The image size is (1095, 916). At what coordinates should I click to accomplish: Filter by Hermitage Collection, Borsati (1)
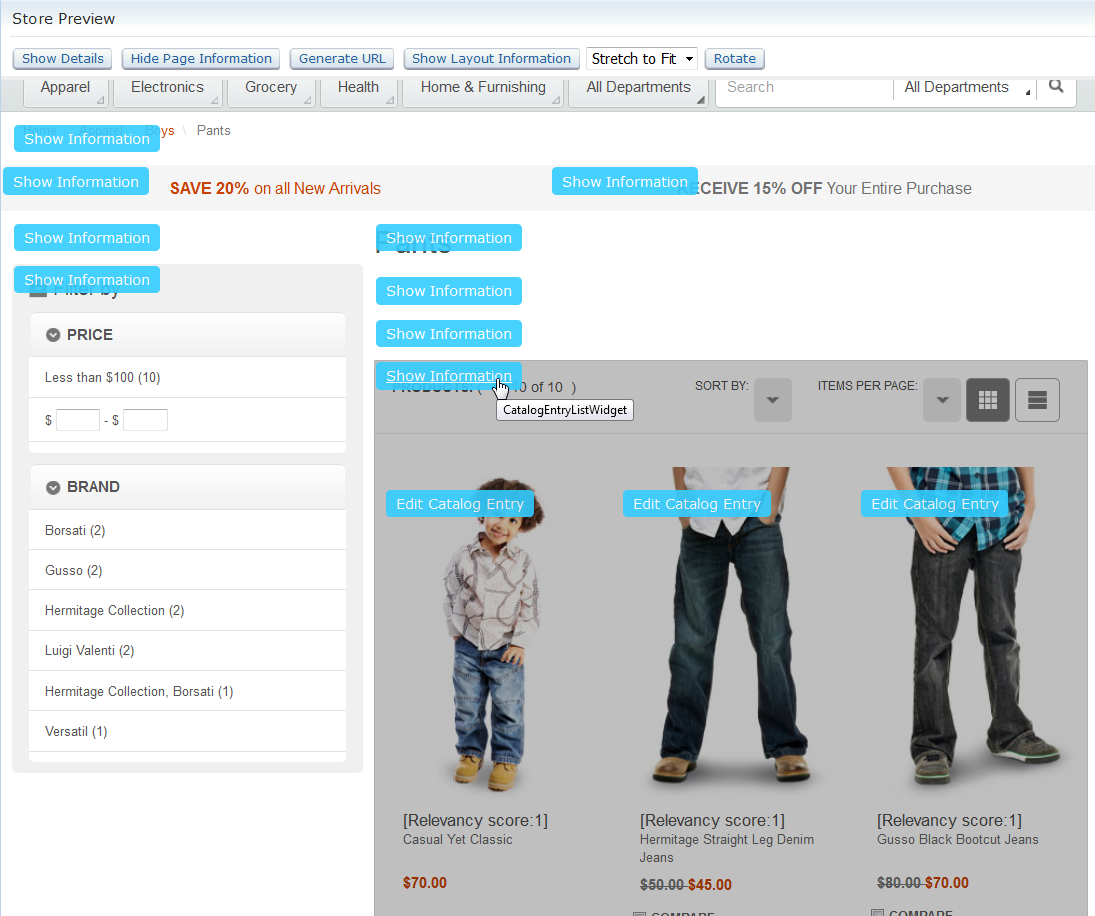[139, 691]
